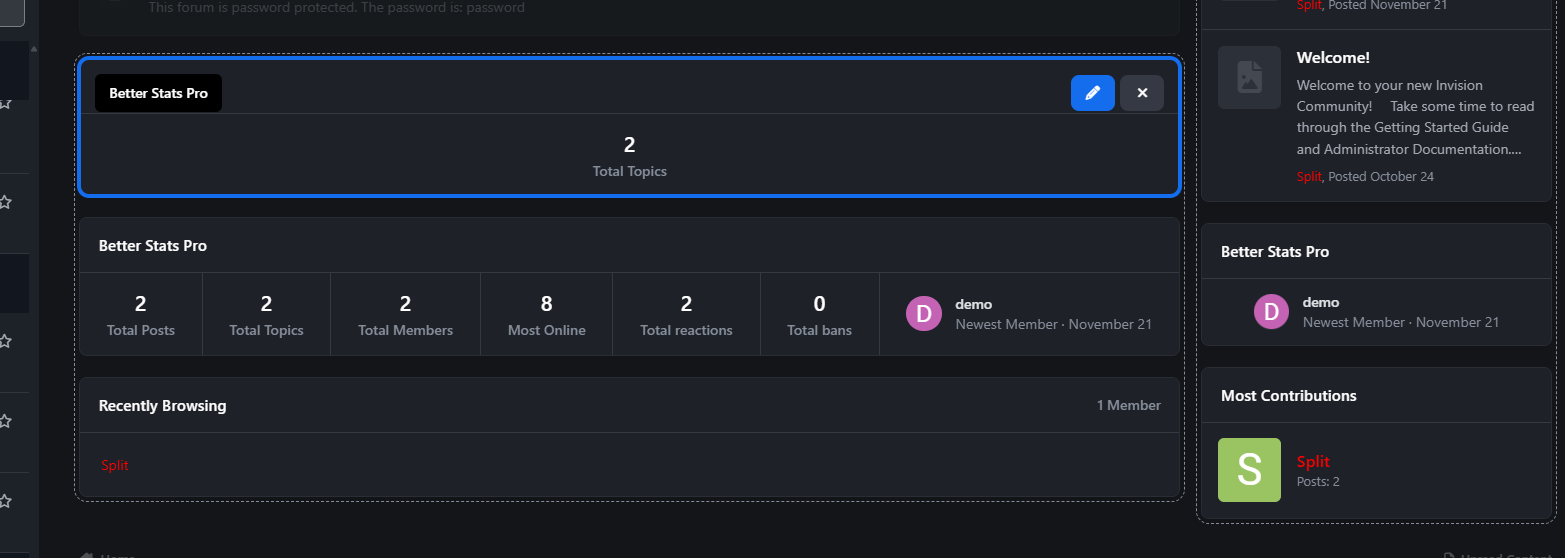Click the pink D avatar in sidebar widget
The width and height of the screenshot is (1565, 558).
[x=1272, y=312]
